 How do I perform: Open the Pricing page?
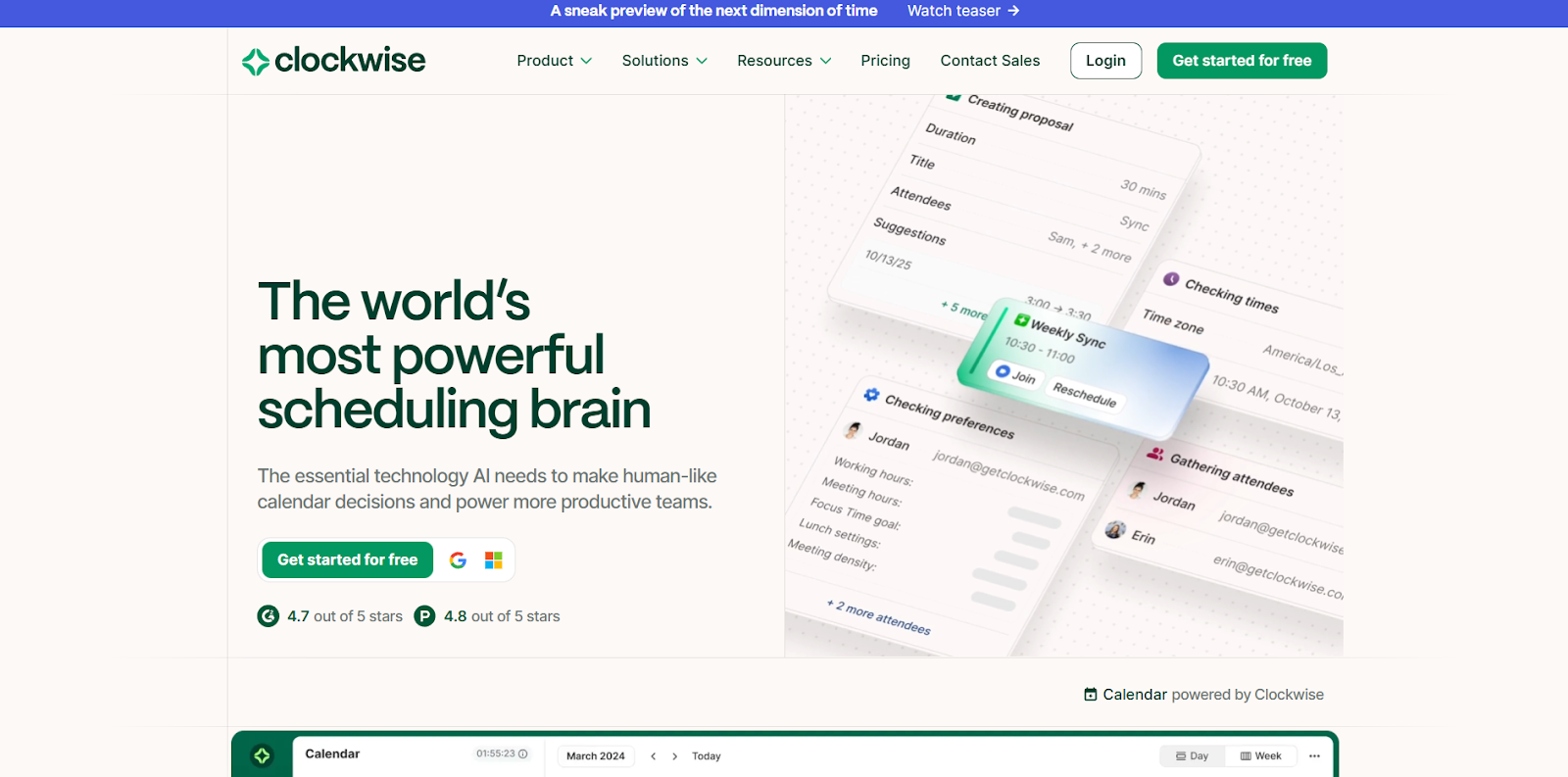885,61
